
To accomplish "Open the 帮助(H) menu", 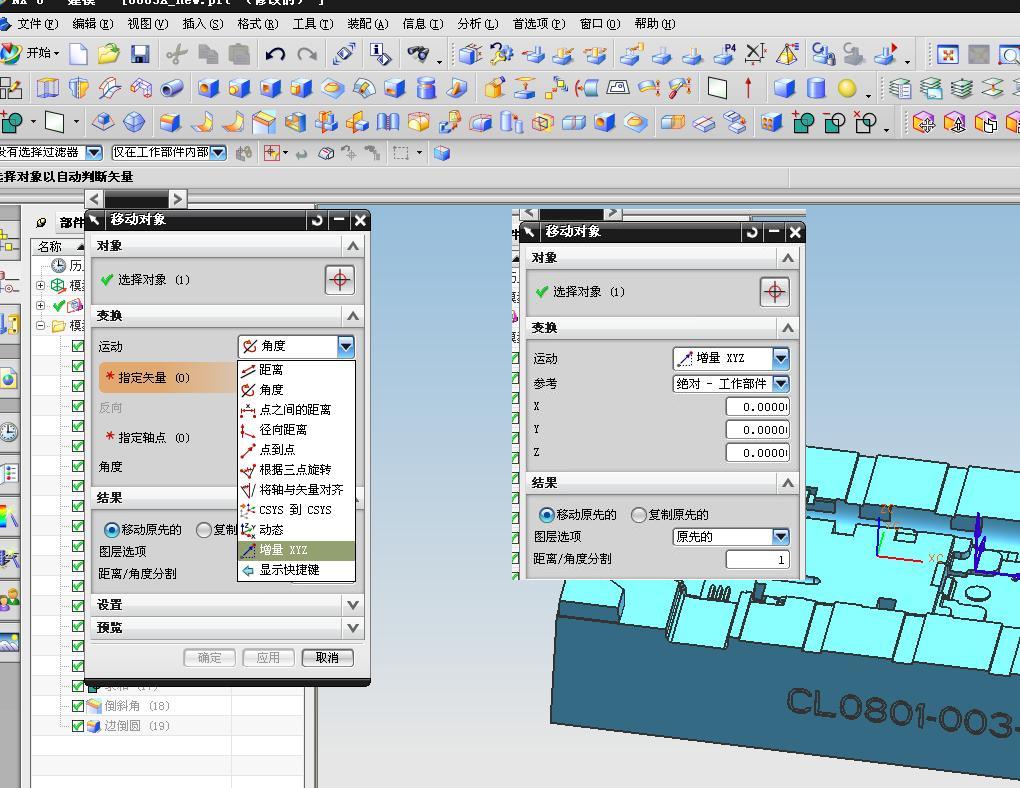I will (654, 24).
